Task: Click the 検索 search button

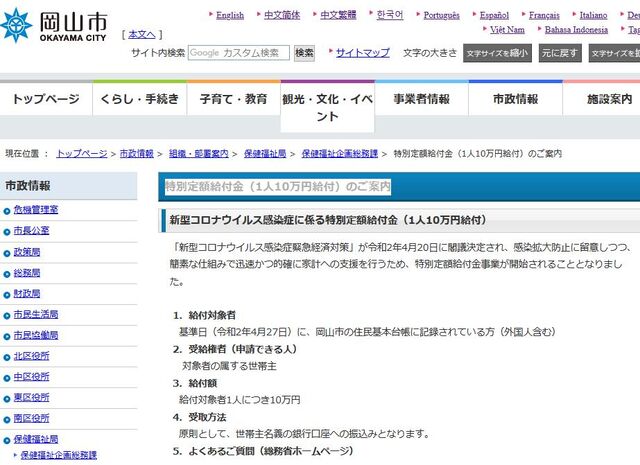Action: (x=304, y=53)
